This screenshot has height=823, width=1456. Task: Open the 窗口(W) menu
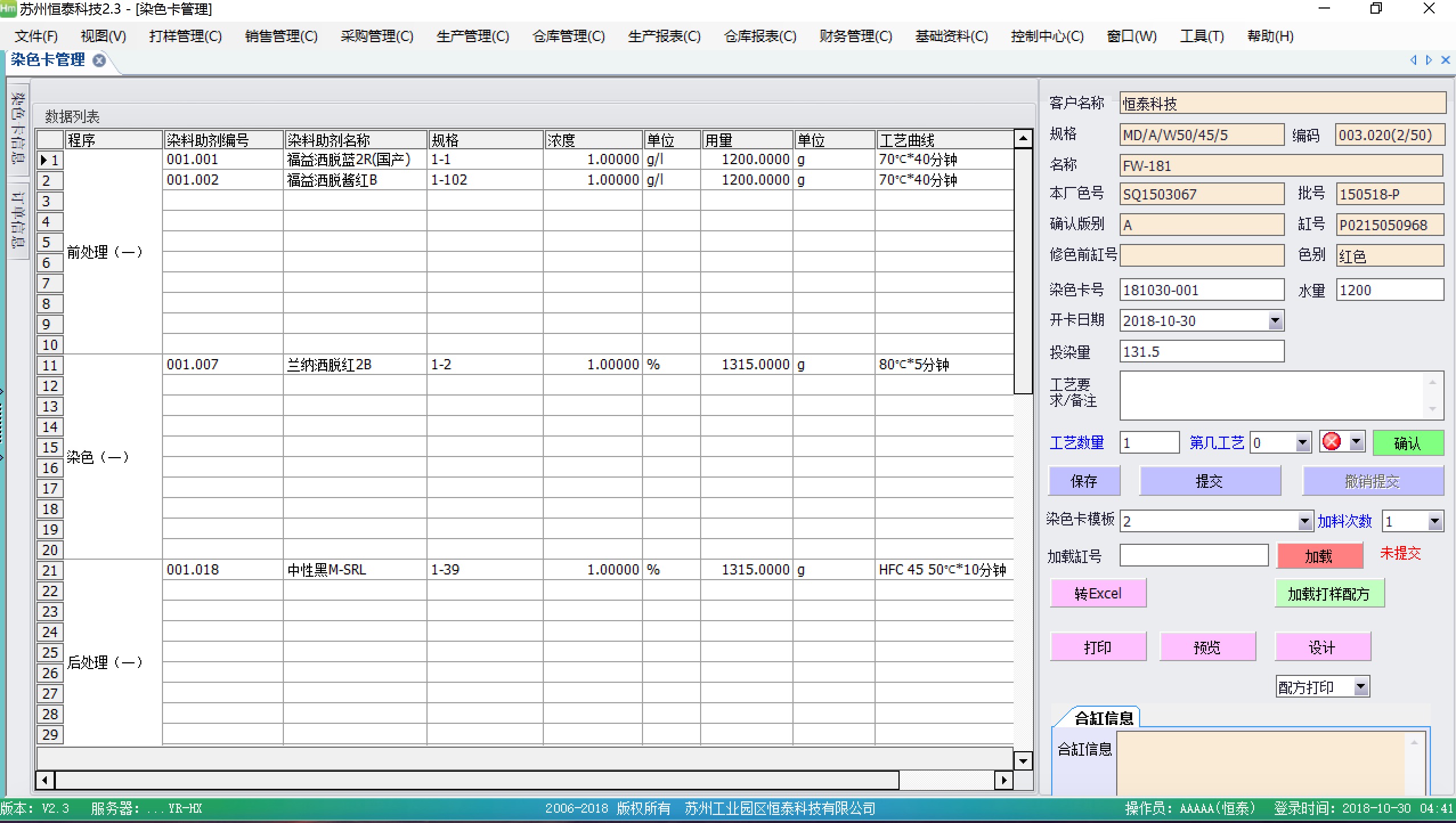(x=1132, y=36)
